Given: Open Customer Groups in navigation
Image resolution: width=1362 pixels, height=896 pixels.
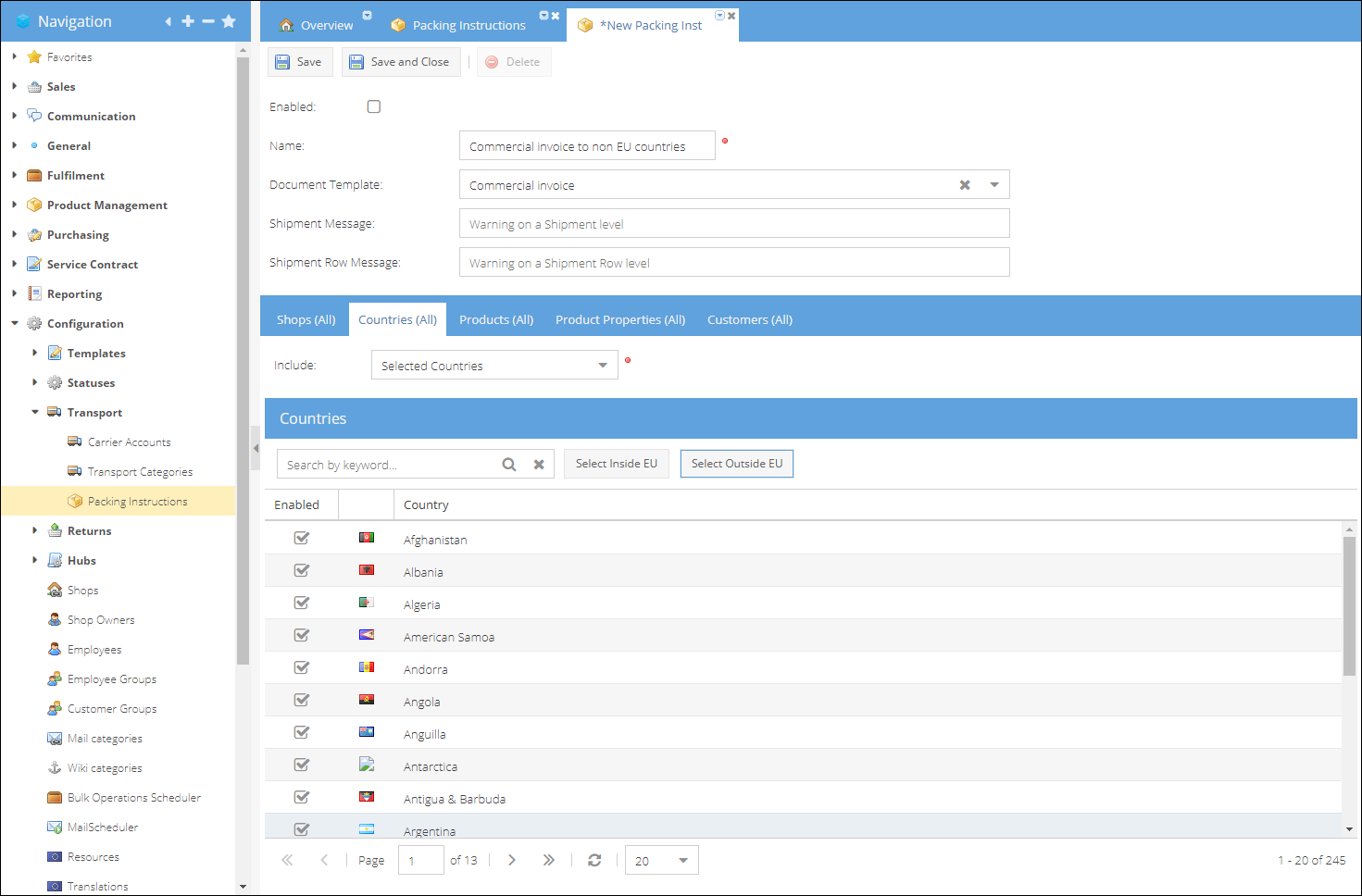Looking at the screenshot, I should (102, 709).
